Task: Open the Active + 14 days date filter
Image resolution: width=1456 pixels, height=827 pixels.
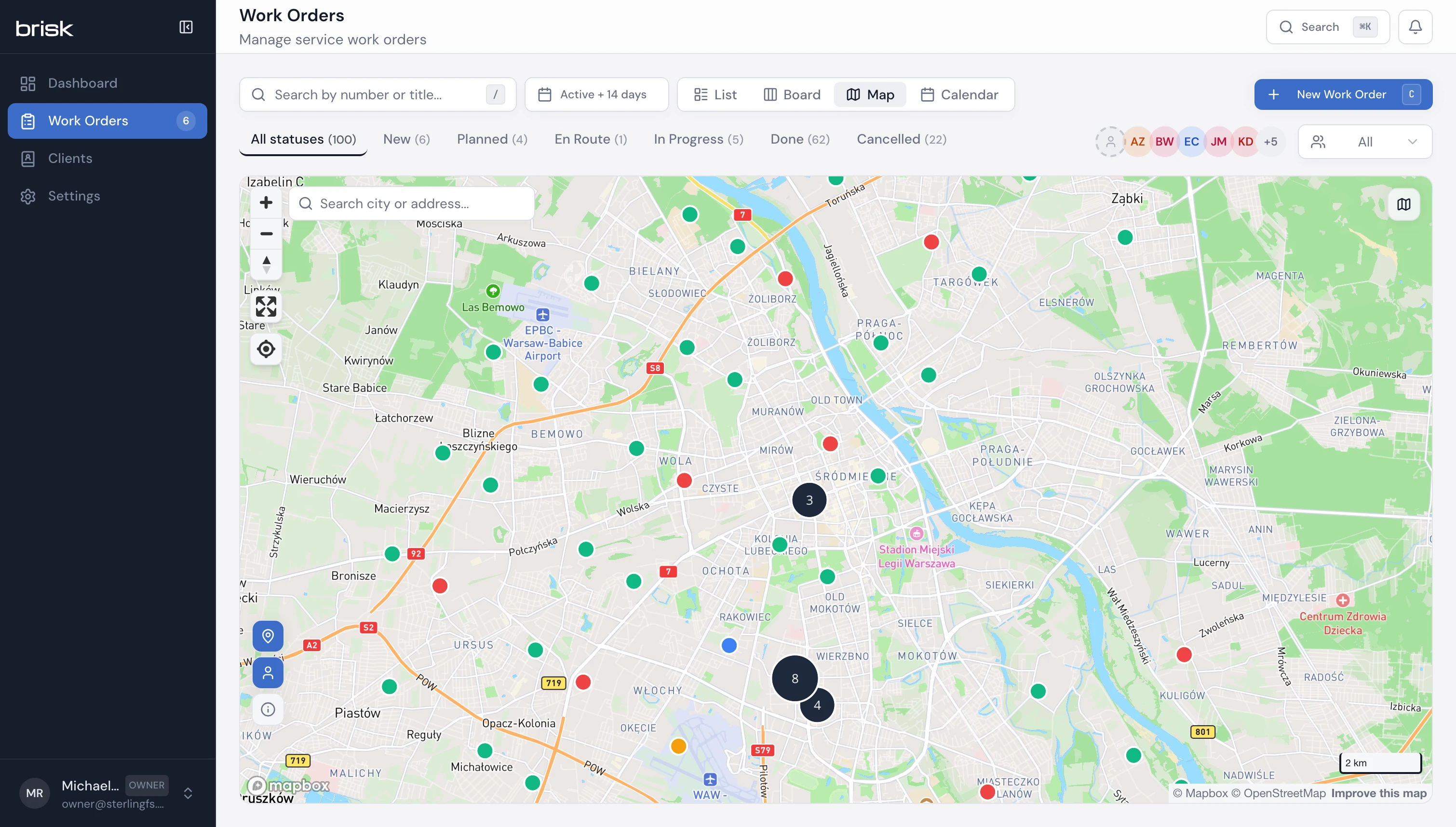Action: 596,95
